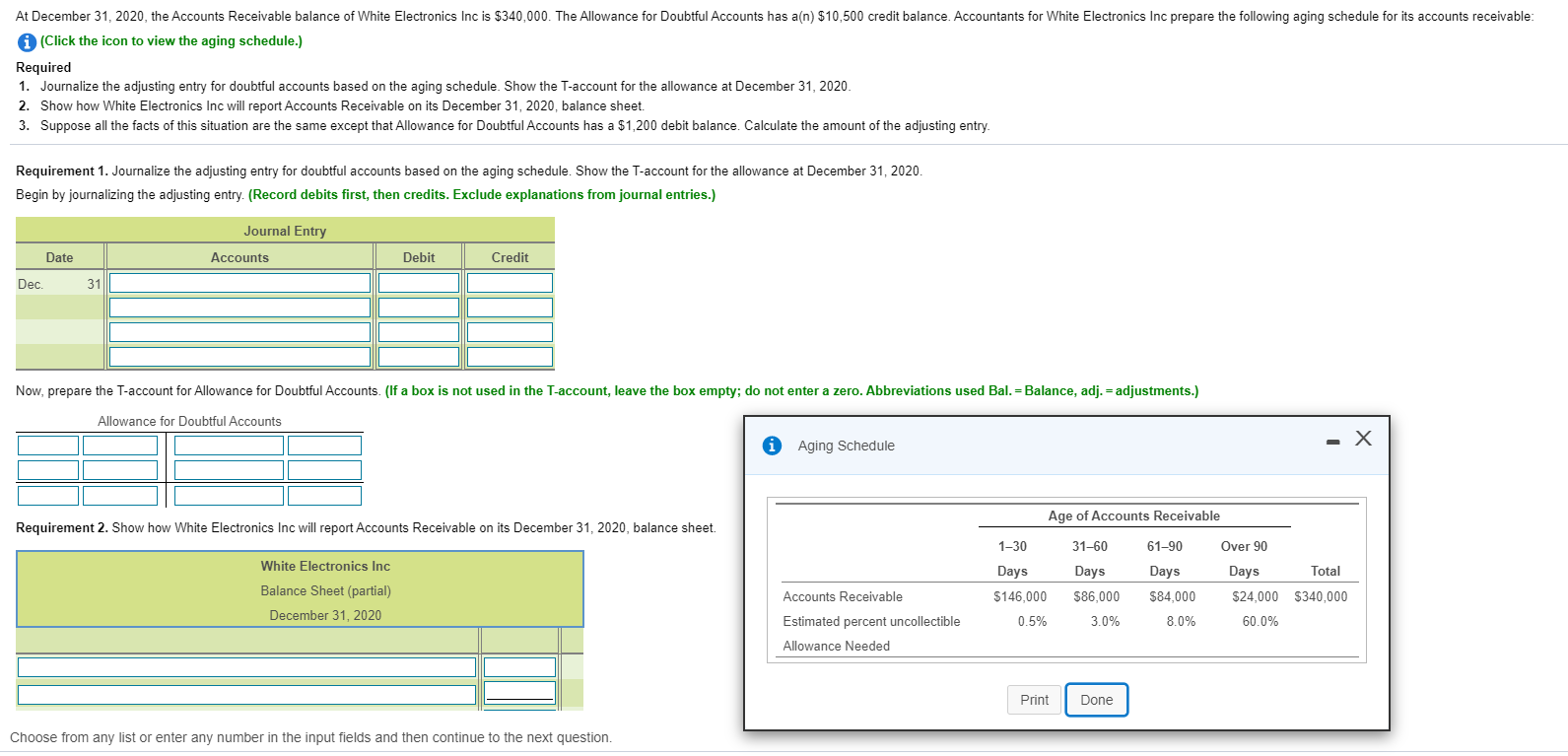
Task: Click the $146,000 value in the aging schedule
Action: coord(1020,596)
